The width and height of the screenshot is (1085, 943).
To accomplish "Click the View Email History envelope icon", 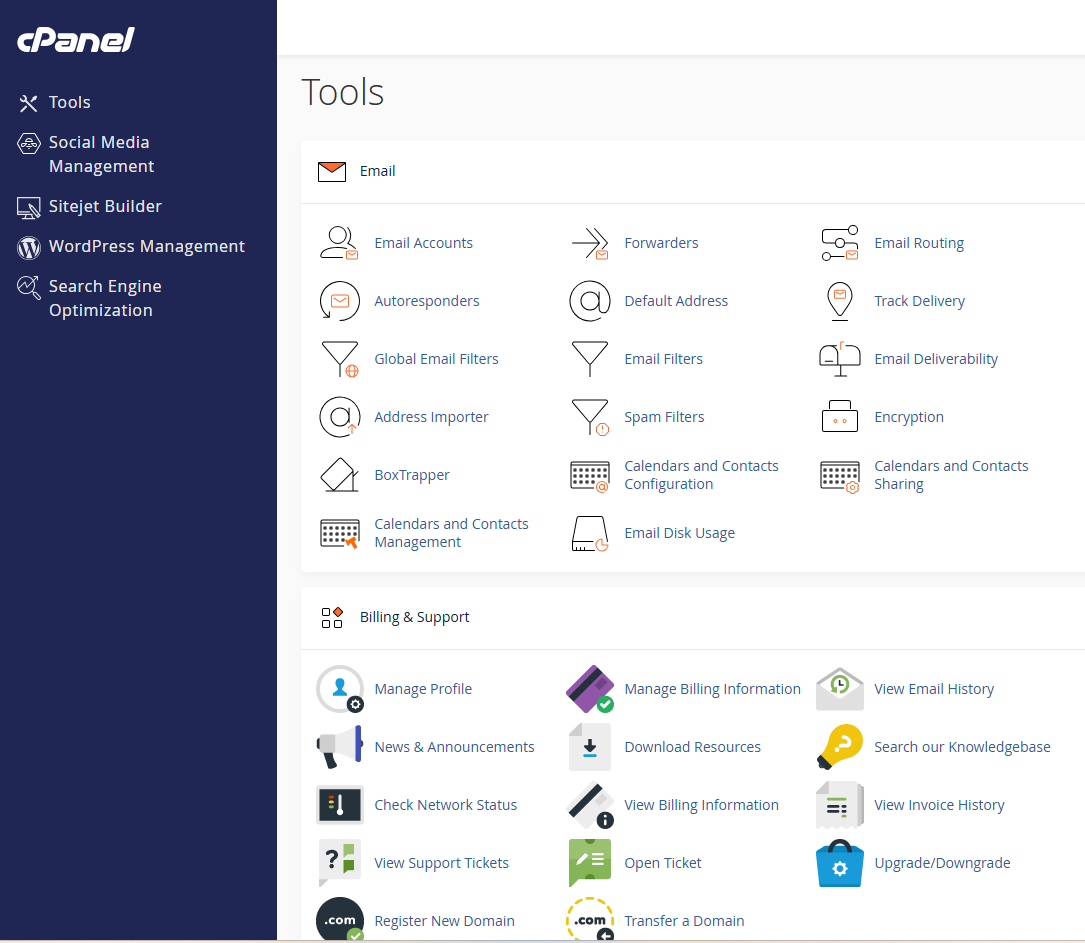I will 839,688.
